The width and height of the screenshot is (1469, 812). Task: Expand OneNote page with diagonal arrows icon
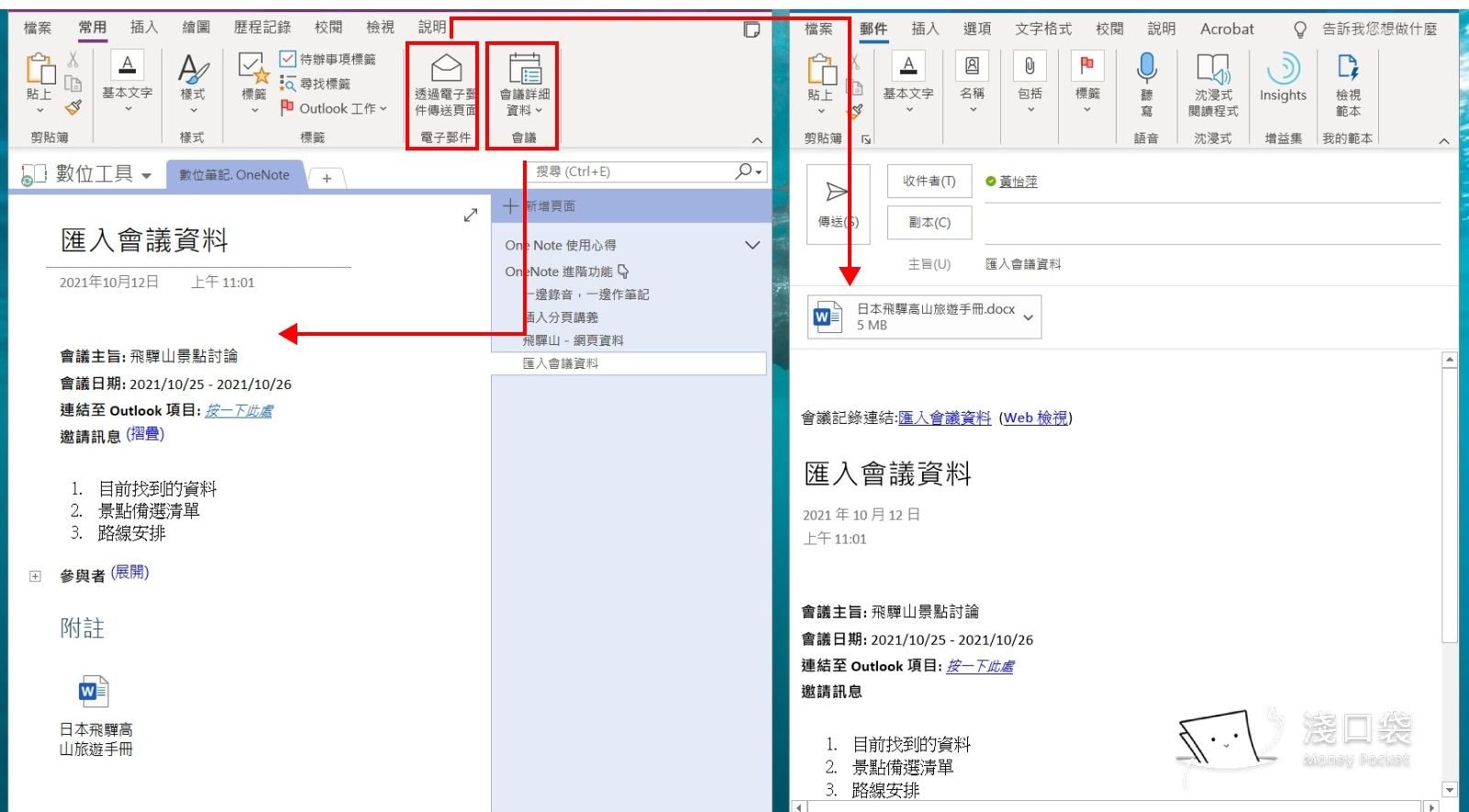click(471, 215)
